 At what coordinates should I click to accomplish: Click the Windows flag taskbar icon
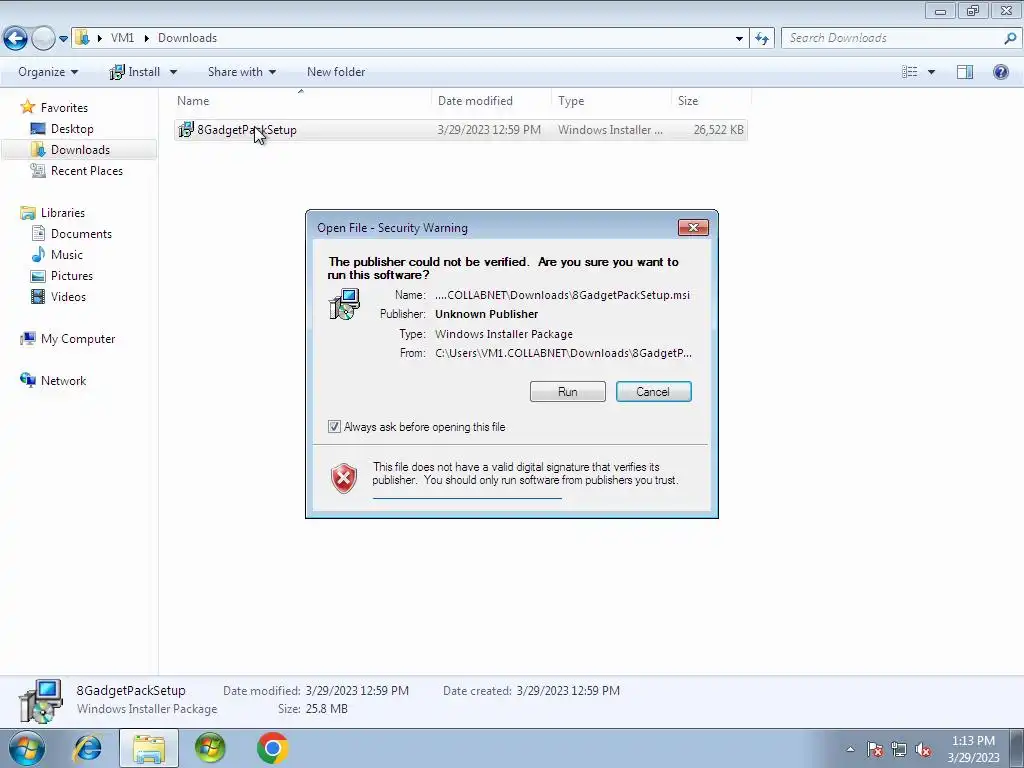(x=210, y=748)
